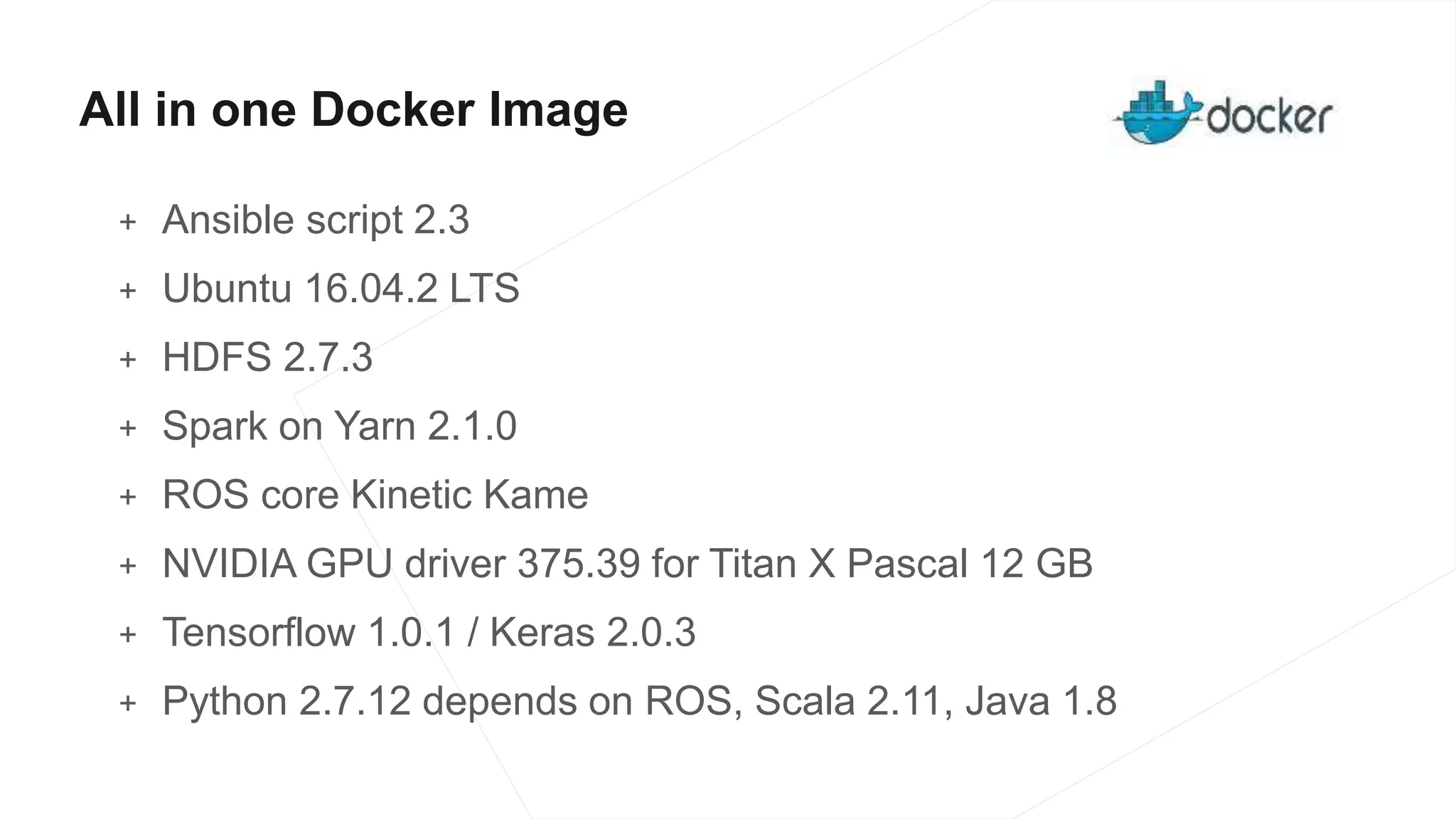Image resolution: width=1456 pixels, height=819 pixels.
Task: Click the plus bullet before NVIDIA GPU driver
Action: tap(128, 566)
